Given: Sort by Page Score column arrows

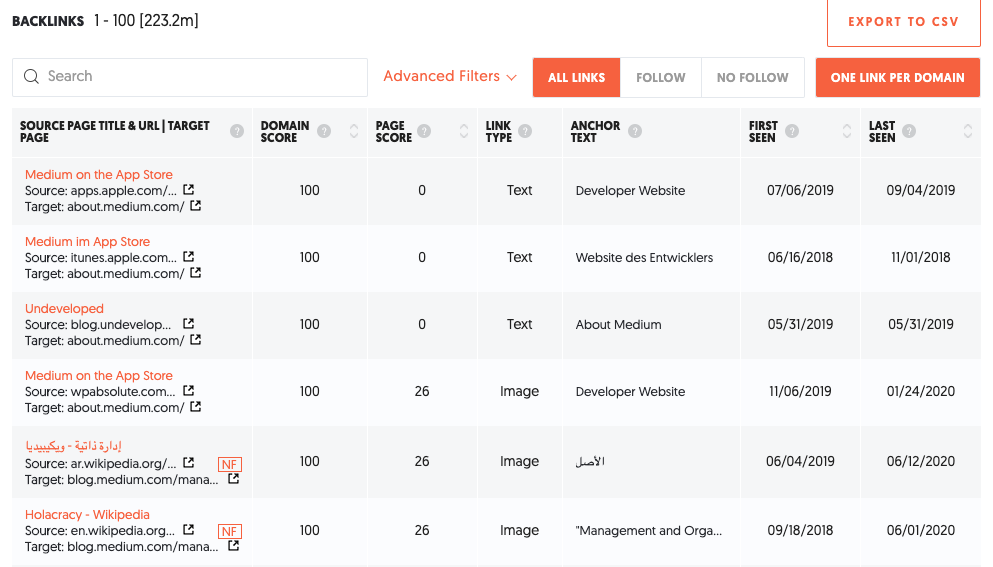Looking at the screenshot, I should [x=463, y=131].
